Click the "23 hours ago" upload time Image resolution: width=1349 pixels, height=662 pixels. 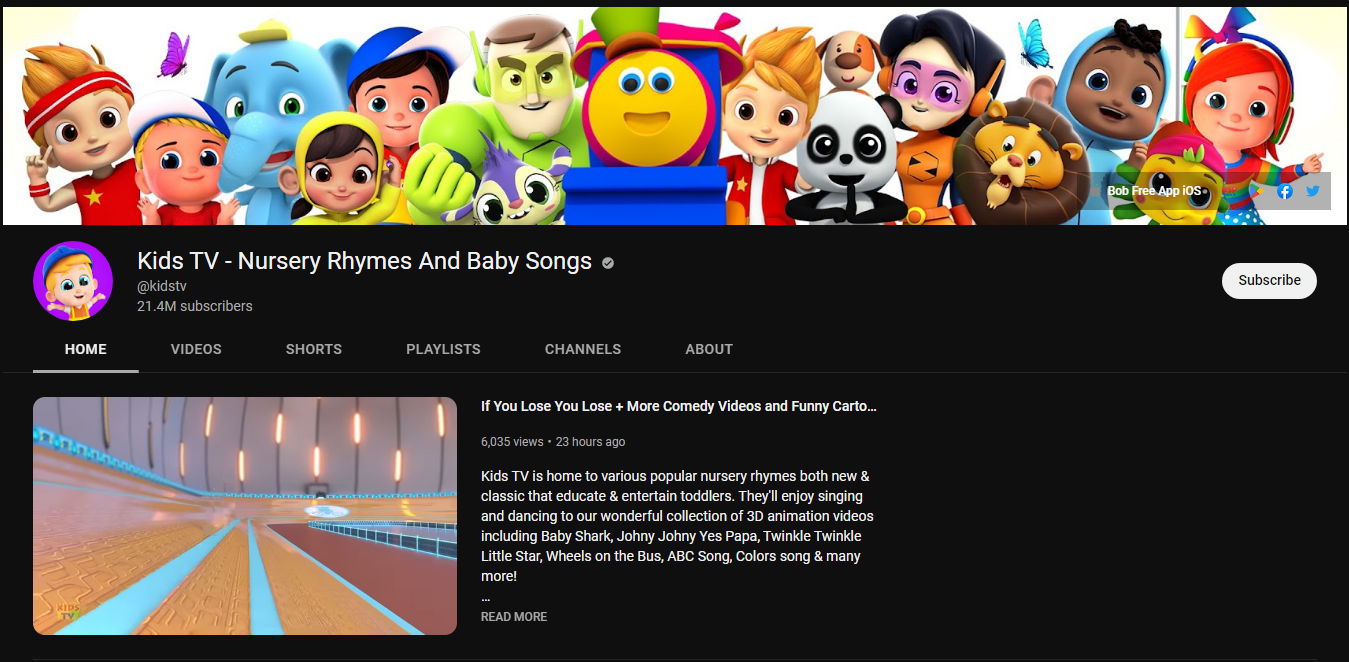click(x=591, y=441)
